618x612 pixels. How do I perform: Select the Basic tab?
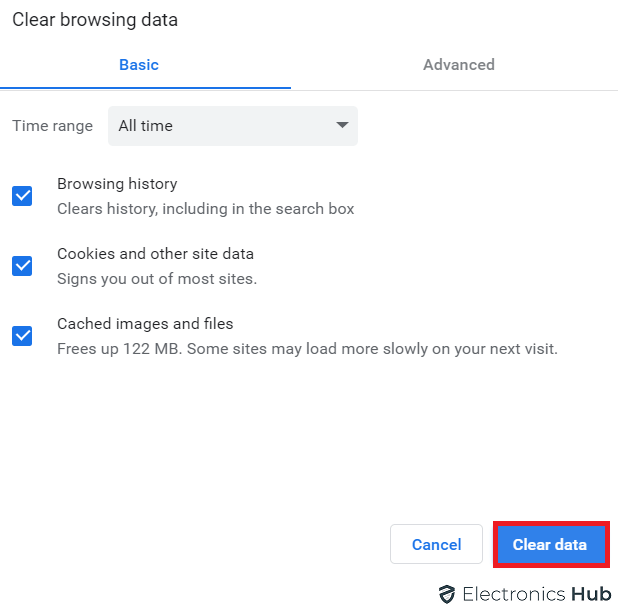coord(139,65)
